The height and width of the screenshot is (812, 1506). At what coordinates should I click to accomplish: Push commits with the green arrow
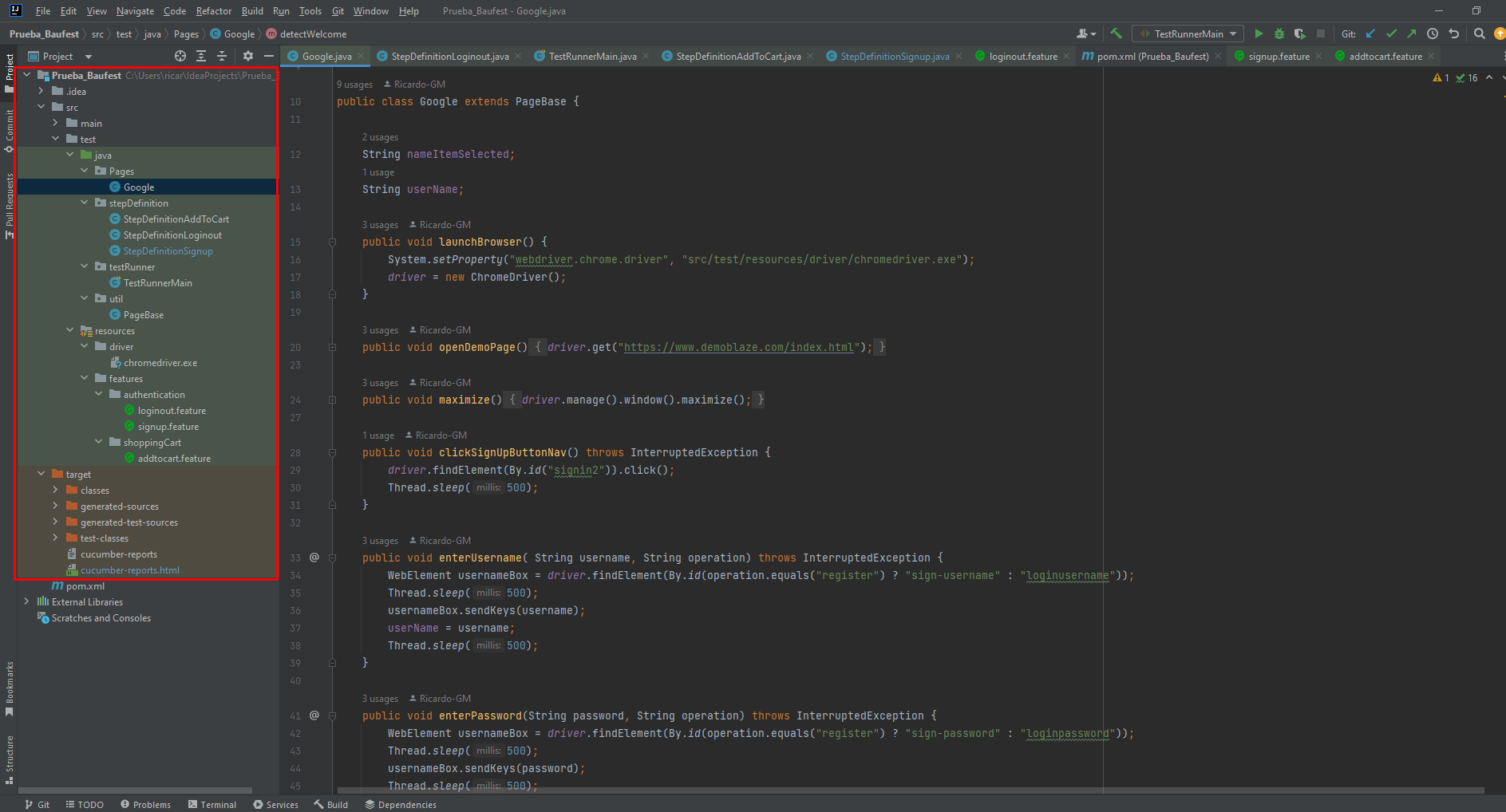point(1411,34)
